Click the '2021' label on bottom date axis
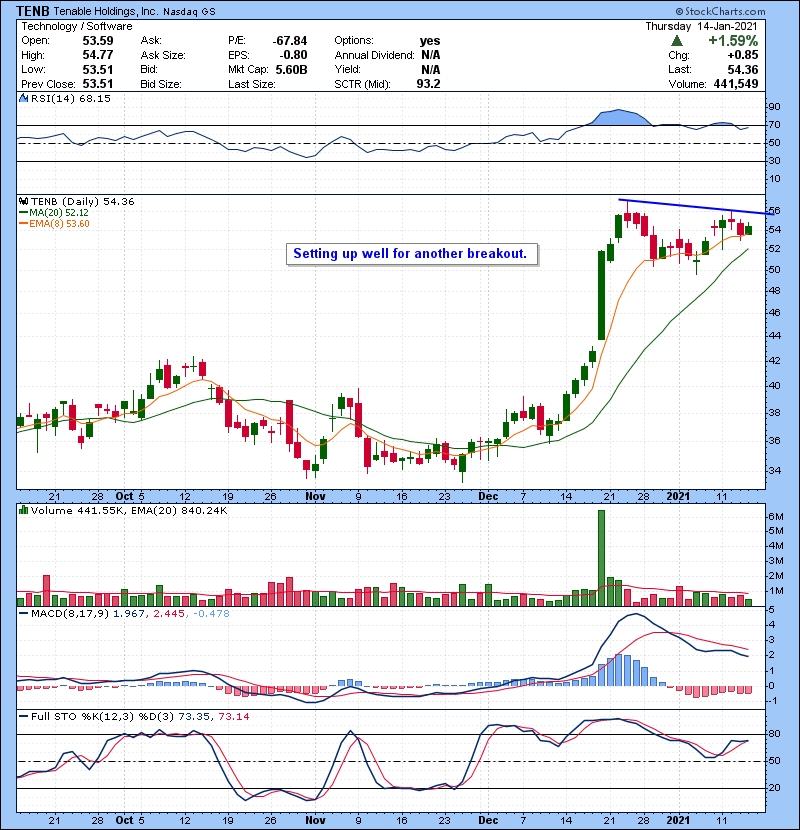Viewport: 800px width, 830px height. (678, 820)
